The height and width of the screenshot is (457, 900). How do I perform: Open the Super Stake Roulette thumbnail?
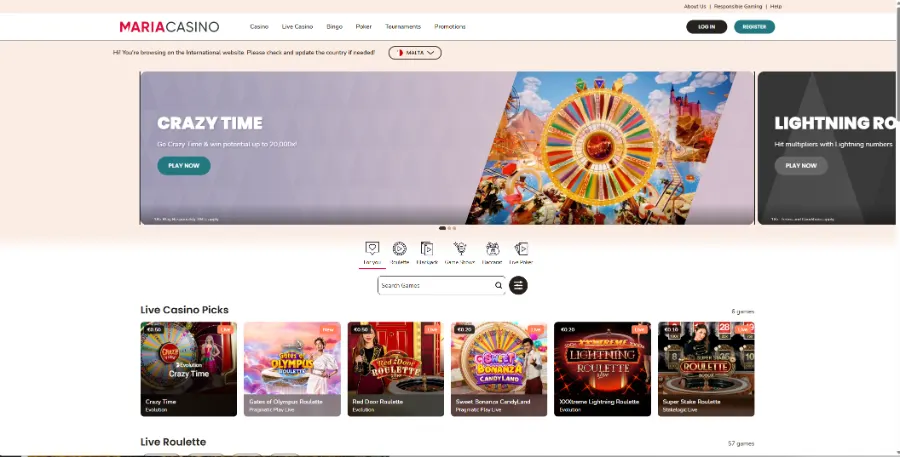[x=706, y=369]
